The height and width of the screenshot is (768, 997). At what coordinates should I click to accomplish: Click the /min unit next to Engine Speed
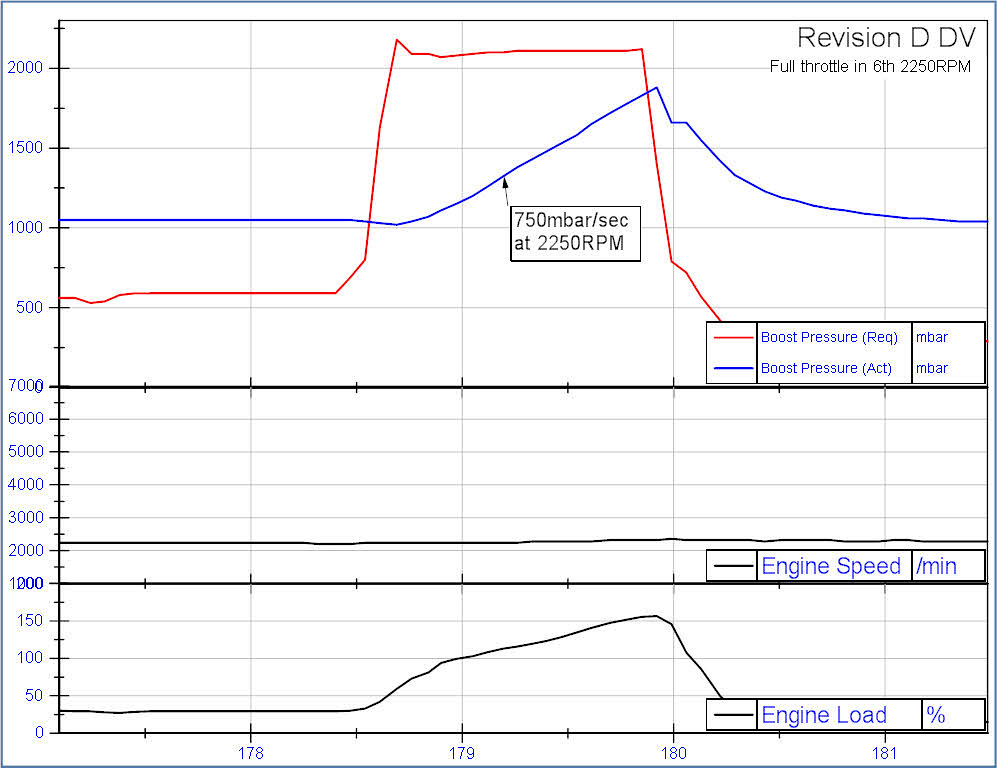(936, 566)
